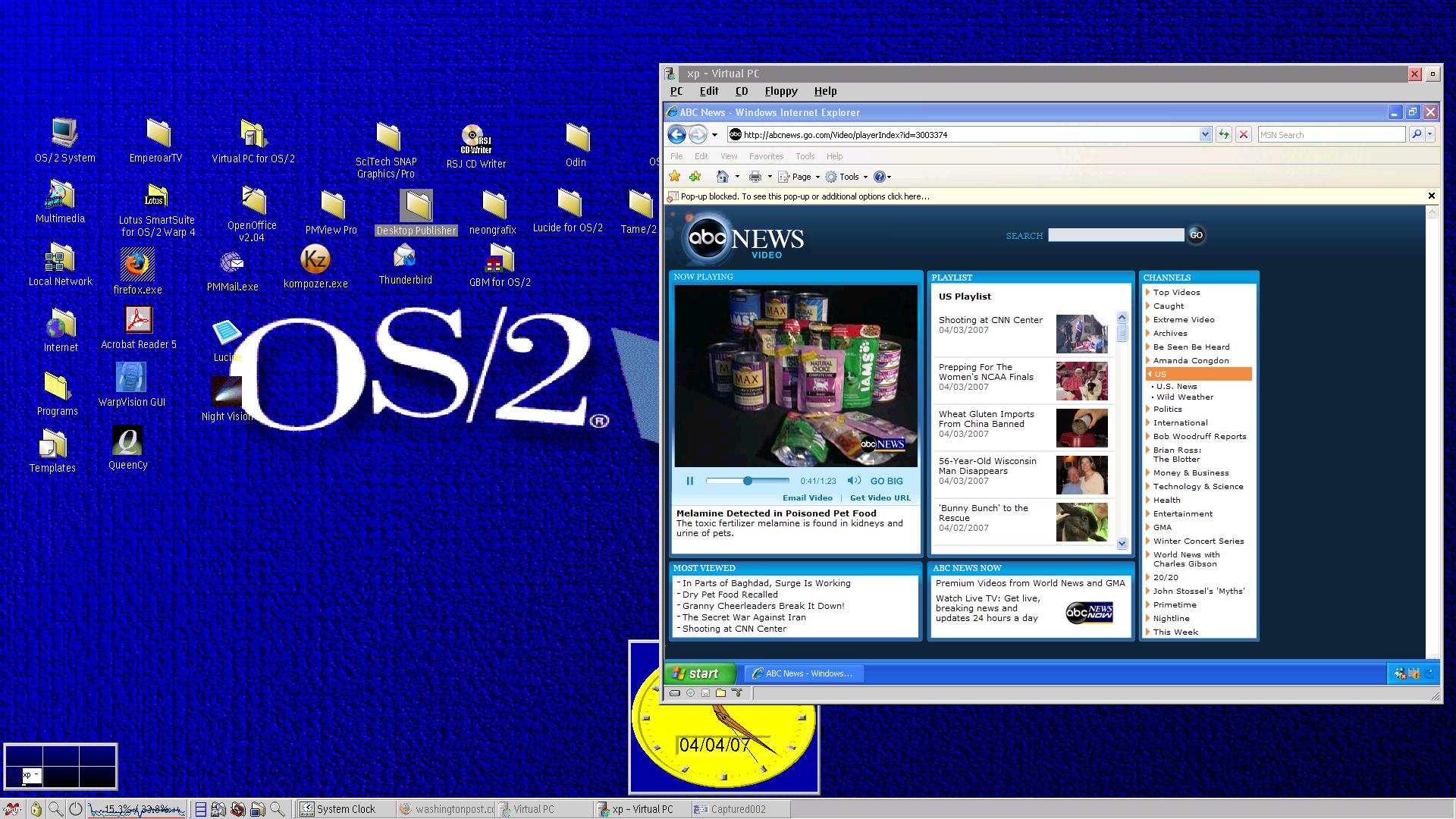Click the Add to Favorites icon
This screenshot has width=1456, height=819.
coord(695,177)
